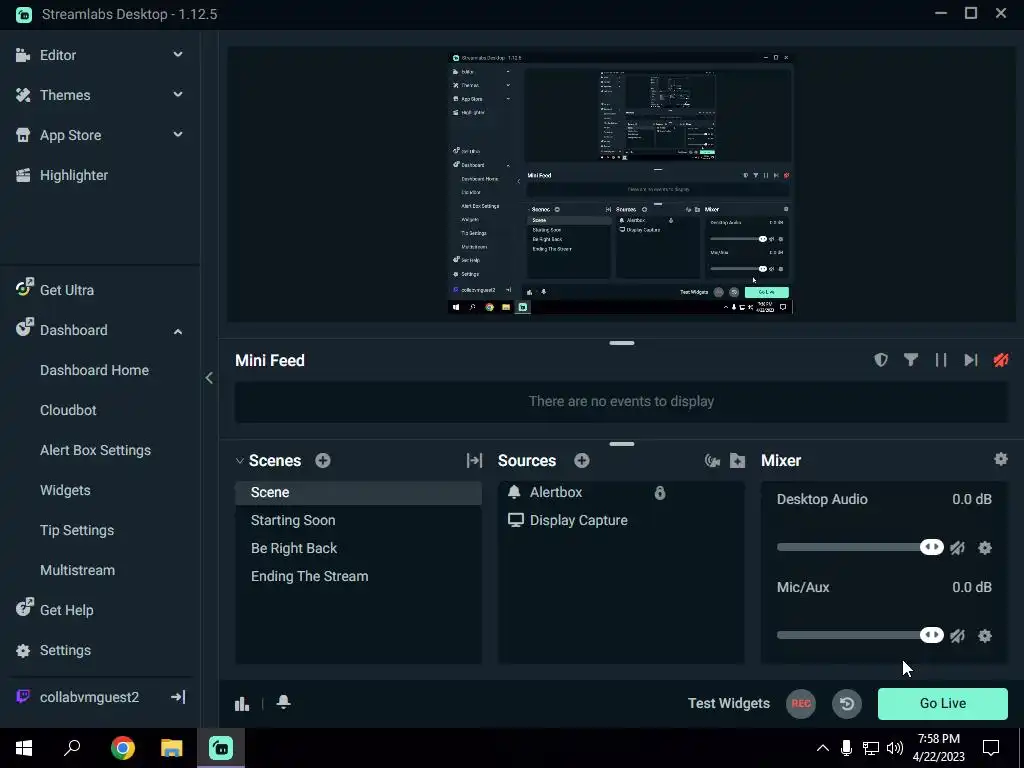Go to Widgets page
The image size is (1024, 768).
(x=65, y=490)
